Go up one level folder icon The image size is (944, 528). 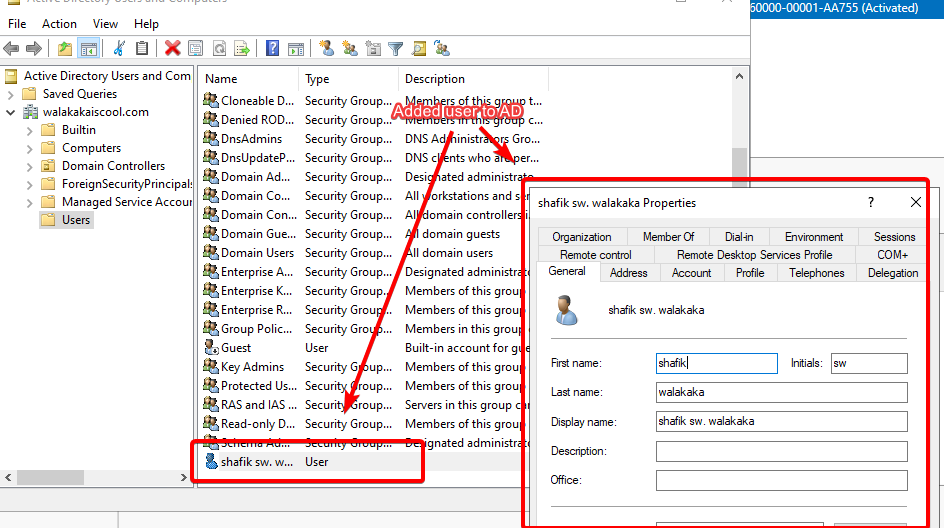click(x=65, y=49)
